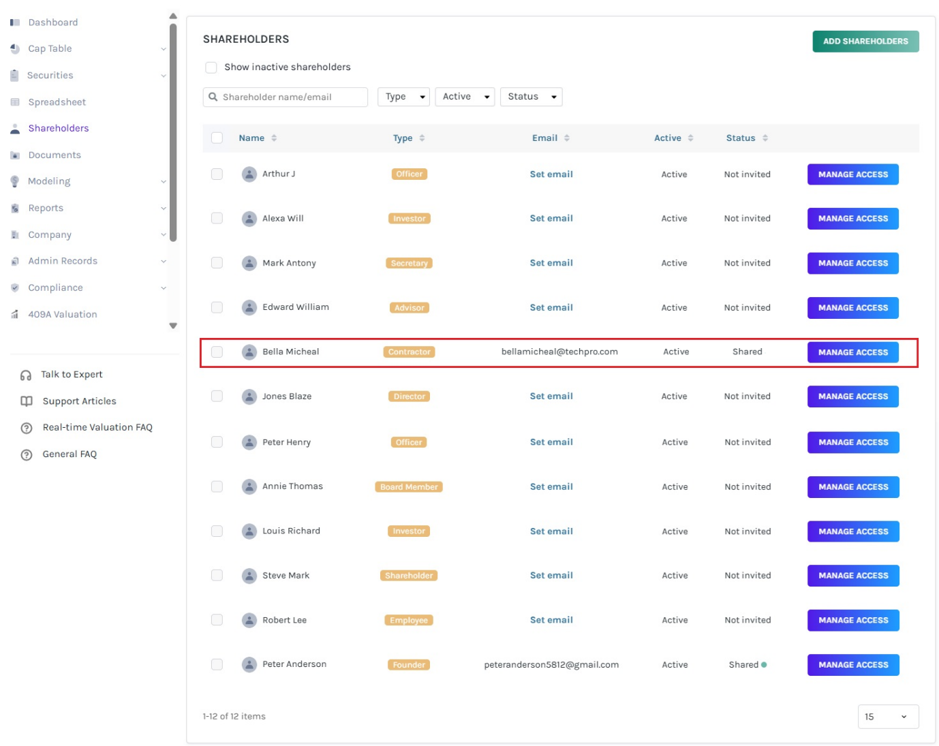Screen dimensions: 939x746
Task: Click Manage Access for Peter Anderson
Action: point(853,665)
